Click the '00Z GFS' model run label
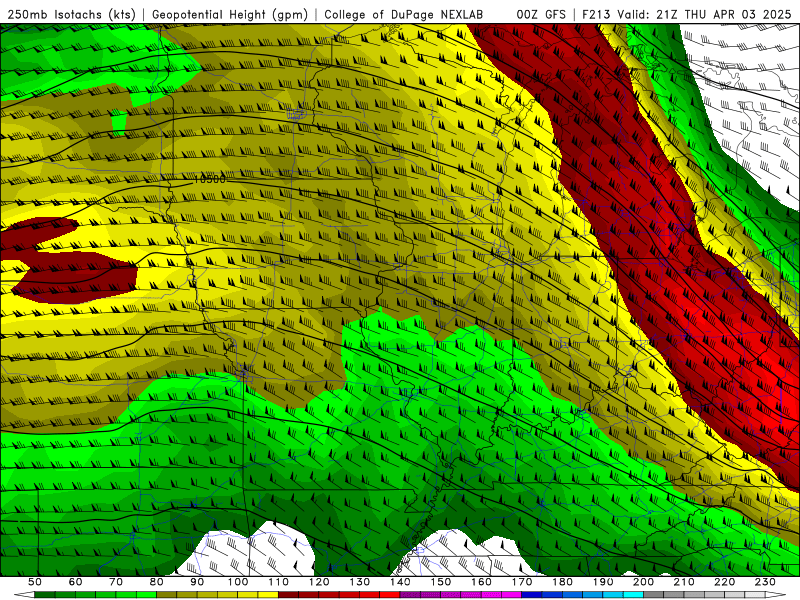 click(541, 15)
